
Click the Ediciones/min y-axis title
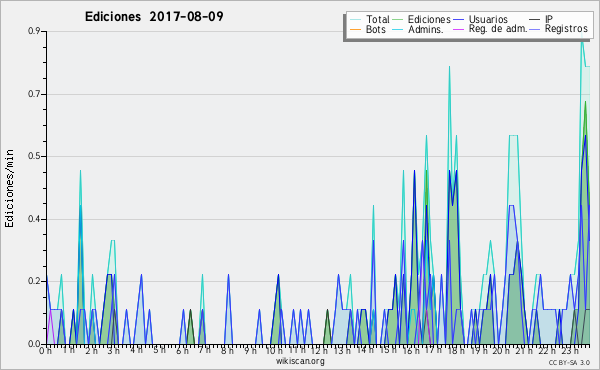coord(9,188)
